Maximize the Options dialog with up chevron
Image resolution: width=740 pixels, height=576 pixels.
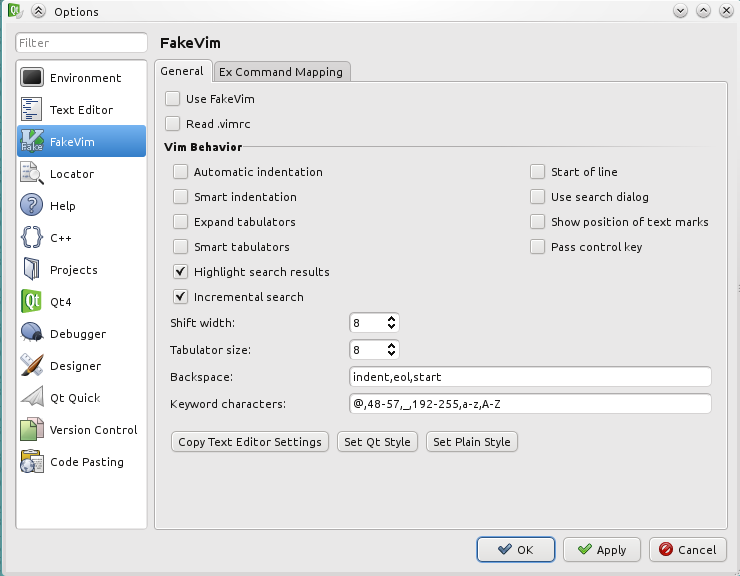703,11
